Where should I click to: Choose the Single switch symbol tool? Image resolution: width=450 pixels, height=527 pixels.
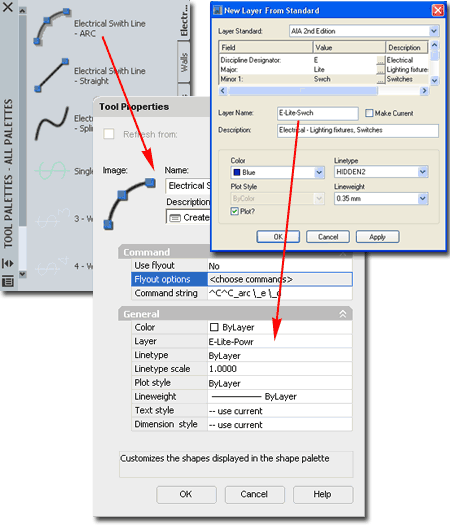pos(51,171)
